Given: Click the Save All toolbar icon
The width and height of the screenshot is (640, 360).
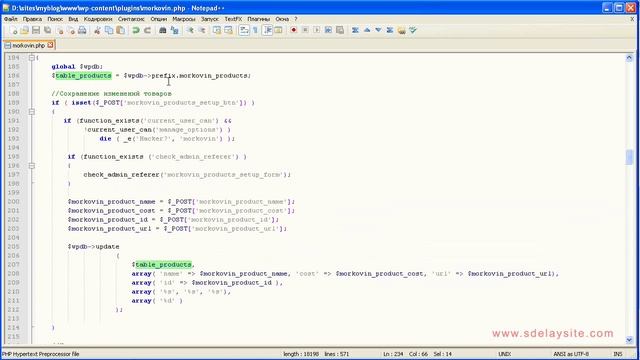Looking at the screenshot, I should point(47,30).
